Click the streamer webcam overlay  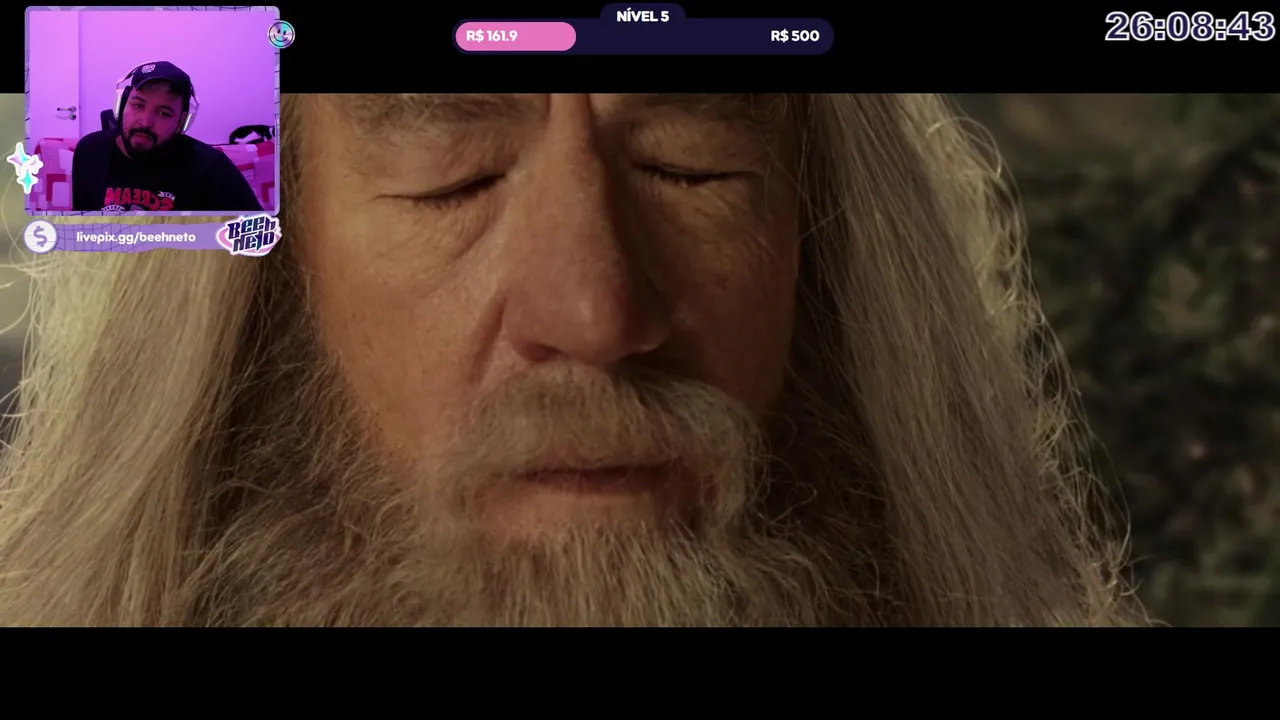pos(152,111)
